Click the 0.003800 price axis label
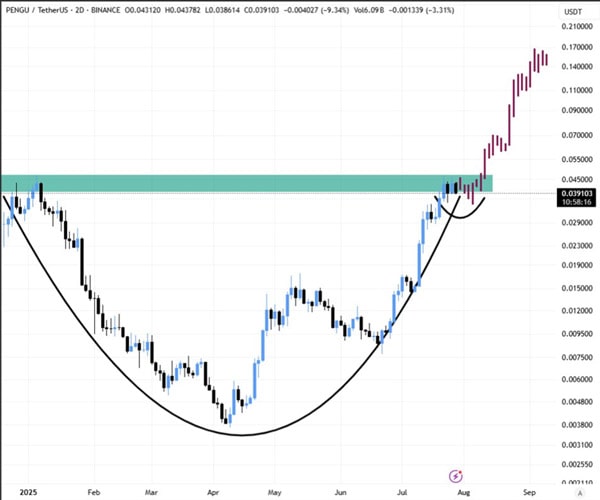This screenshot has width=600, height=500. pos(577,425)
